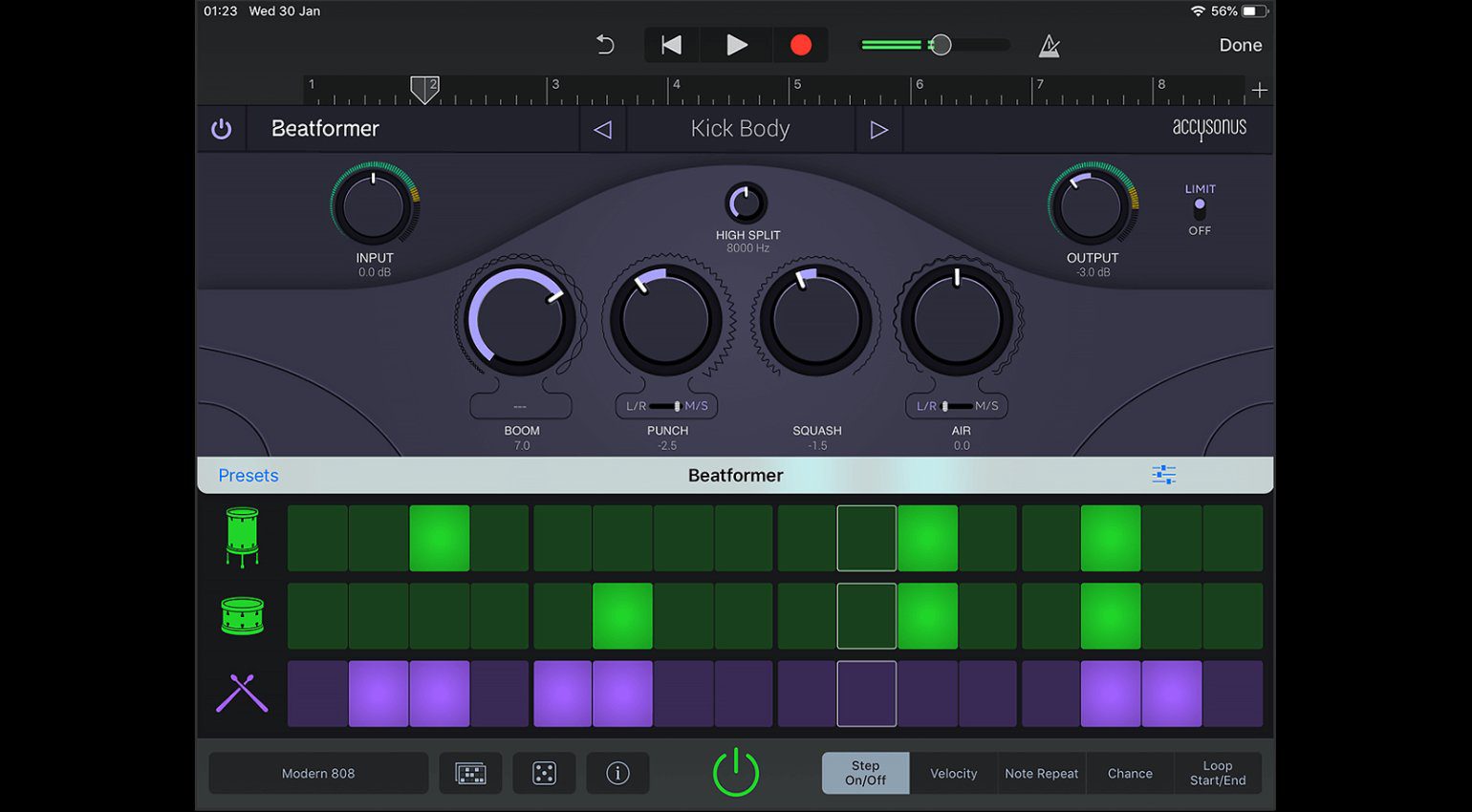This screenshot has width=1472, height=812.
Task: Select previous preset with left arrow
Action: pyautogui.click(x=602, y=129)
